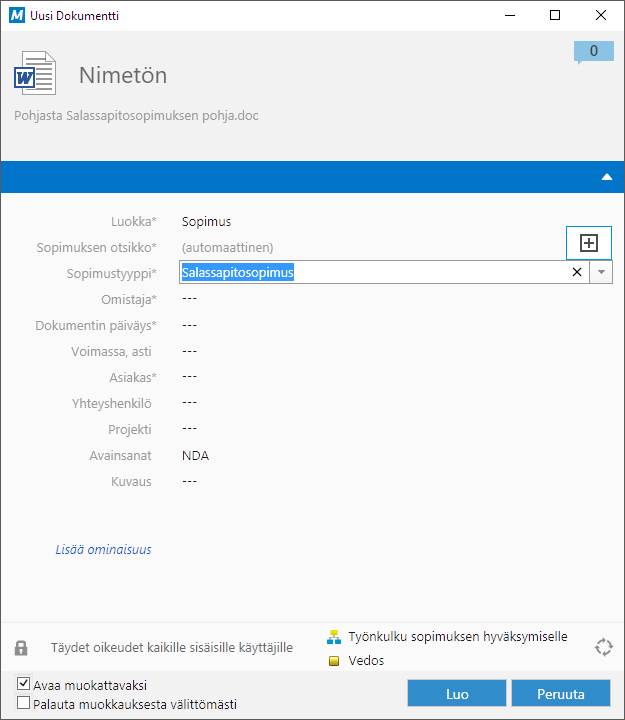Select the Omistaja field value
Viewport: 625px width, 720px height.
tap(190, 299)
